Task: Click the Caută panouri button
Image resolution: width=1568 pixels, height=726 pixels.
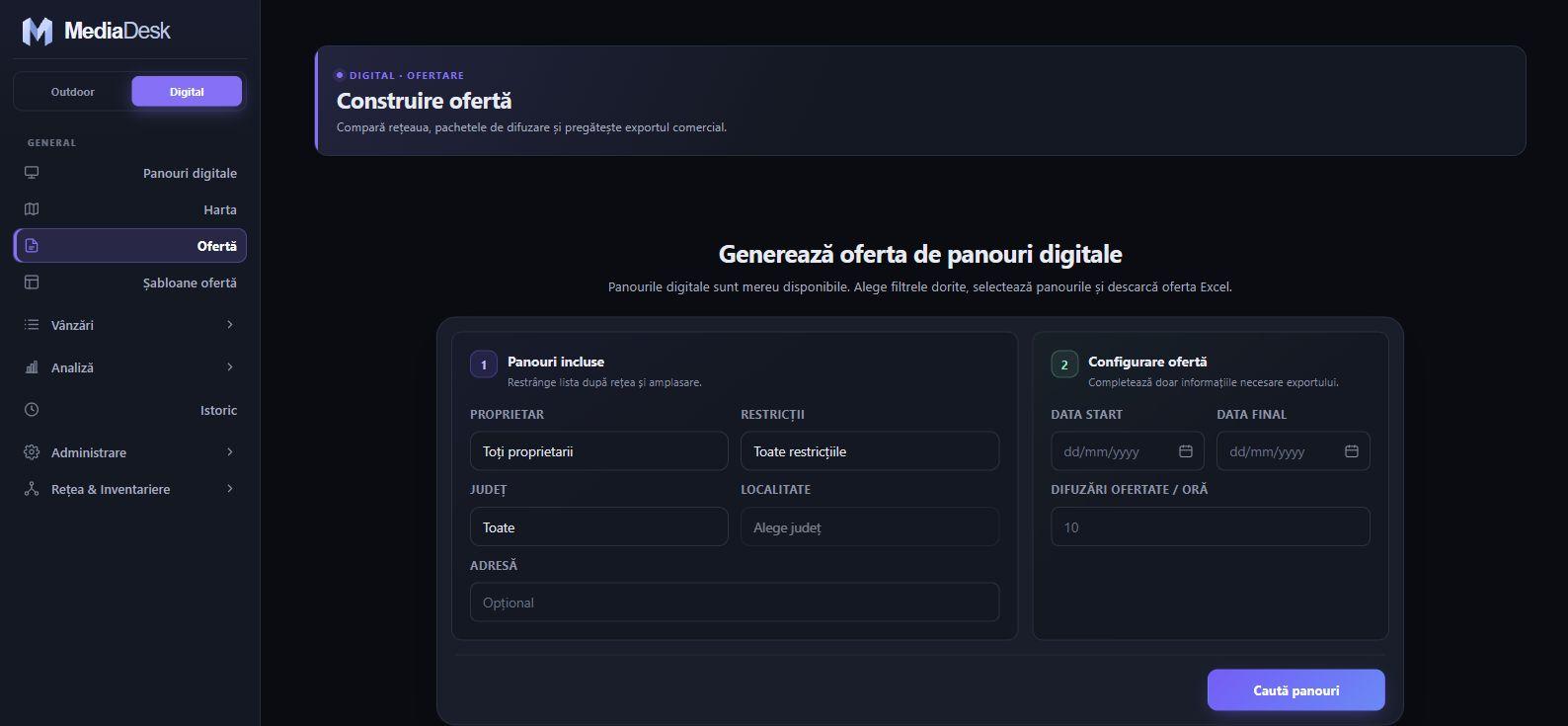Action: click(1295, 690)
